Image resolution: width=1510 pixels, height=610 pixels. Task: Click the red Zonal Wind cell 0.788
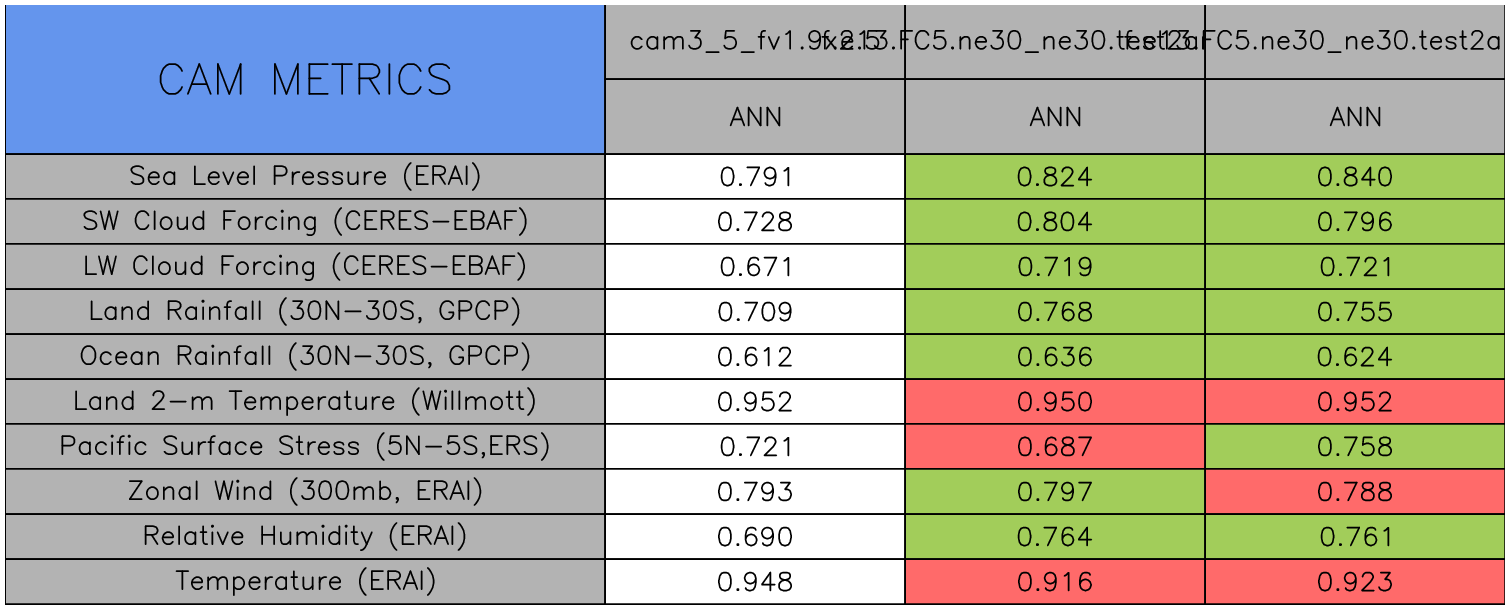pyautogui.click(x=1355, y=492)
